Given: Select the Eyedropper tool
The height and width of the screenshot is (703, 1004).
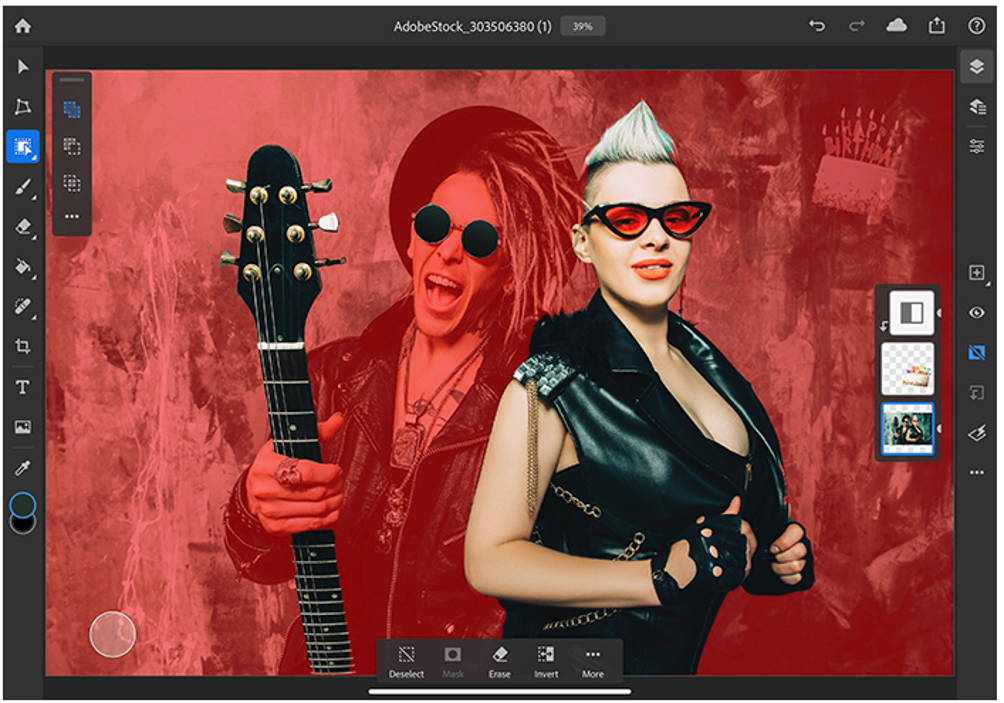Looking at the screenshot, I should coord(23,467).
